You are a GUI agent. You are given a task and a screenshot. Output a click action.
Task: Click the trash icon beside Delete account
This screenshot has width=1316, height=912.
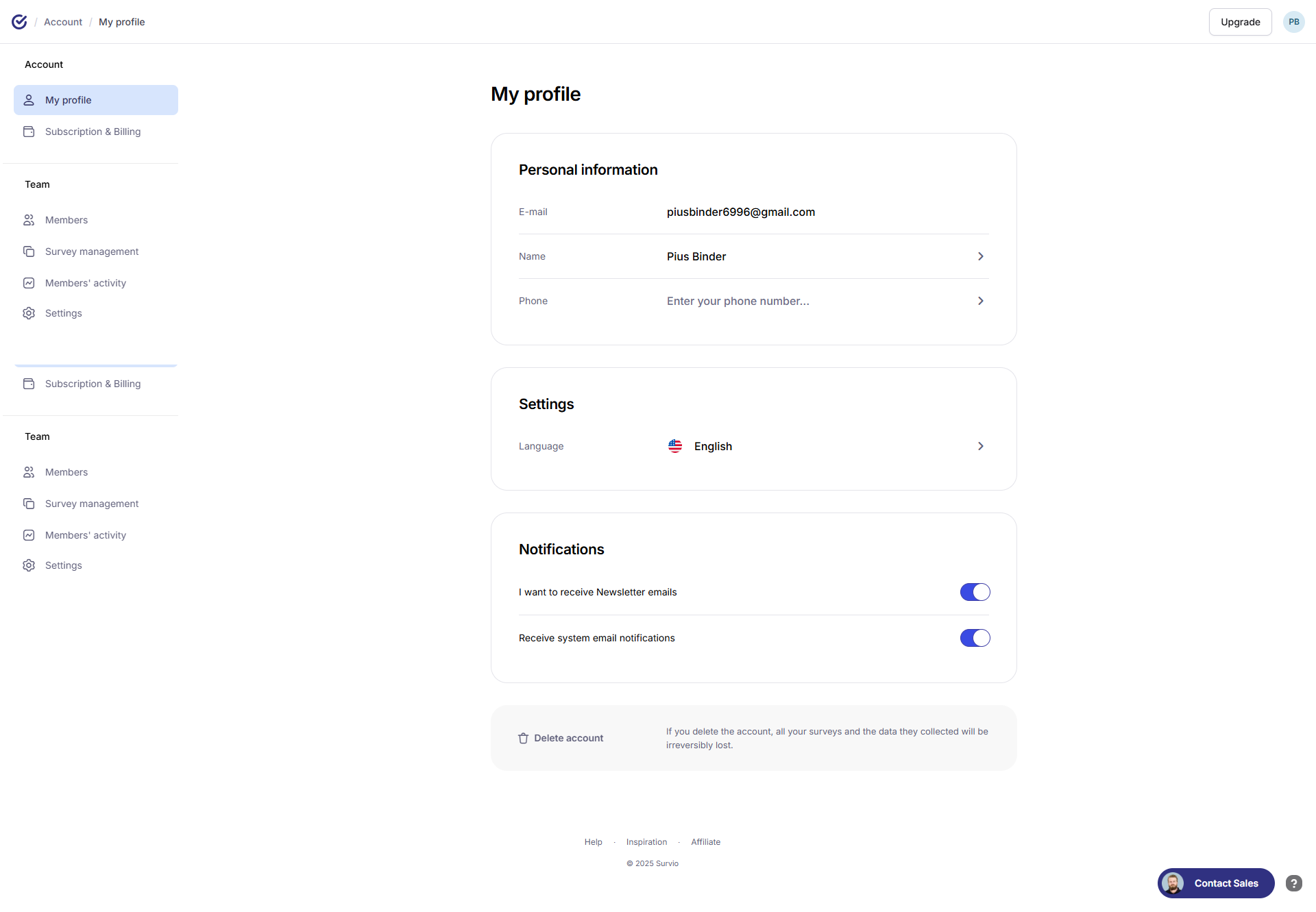pyautogui.click(x=523, y=738)
